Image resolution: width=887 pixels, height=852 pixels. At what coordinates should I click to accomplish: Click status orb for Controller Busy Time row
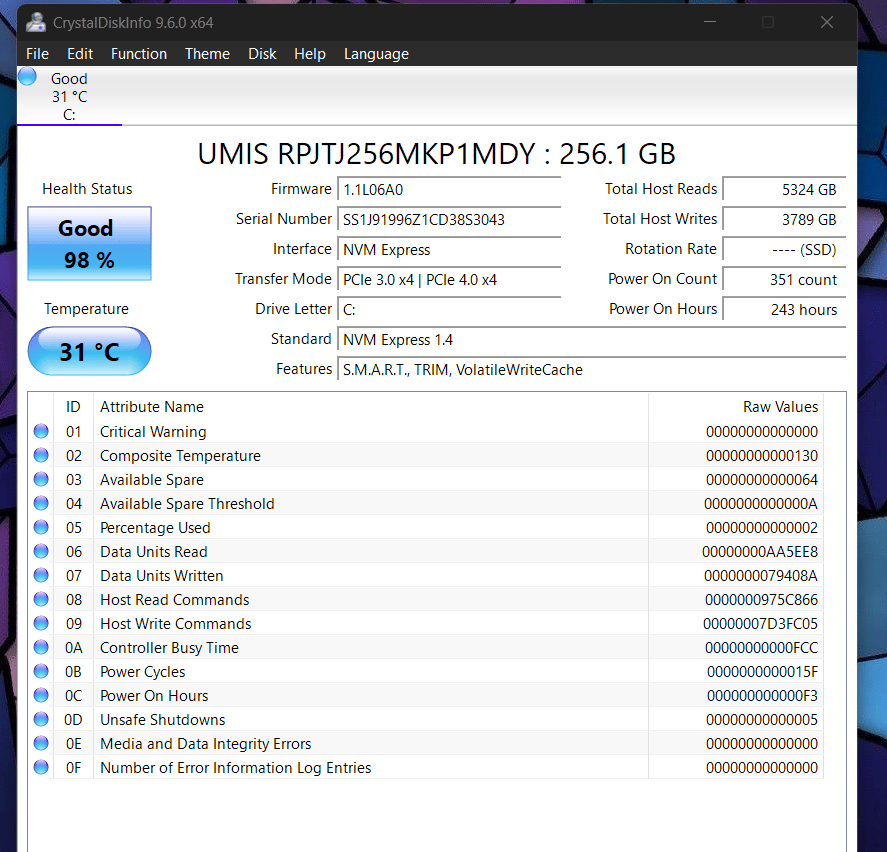point(41,647)
